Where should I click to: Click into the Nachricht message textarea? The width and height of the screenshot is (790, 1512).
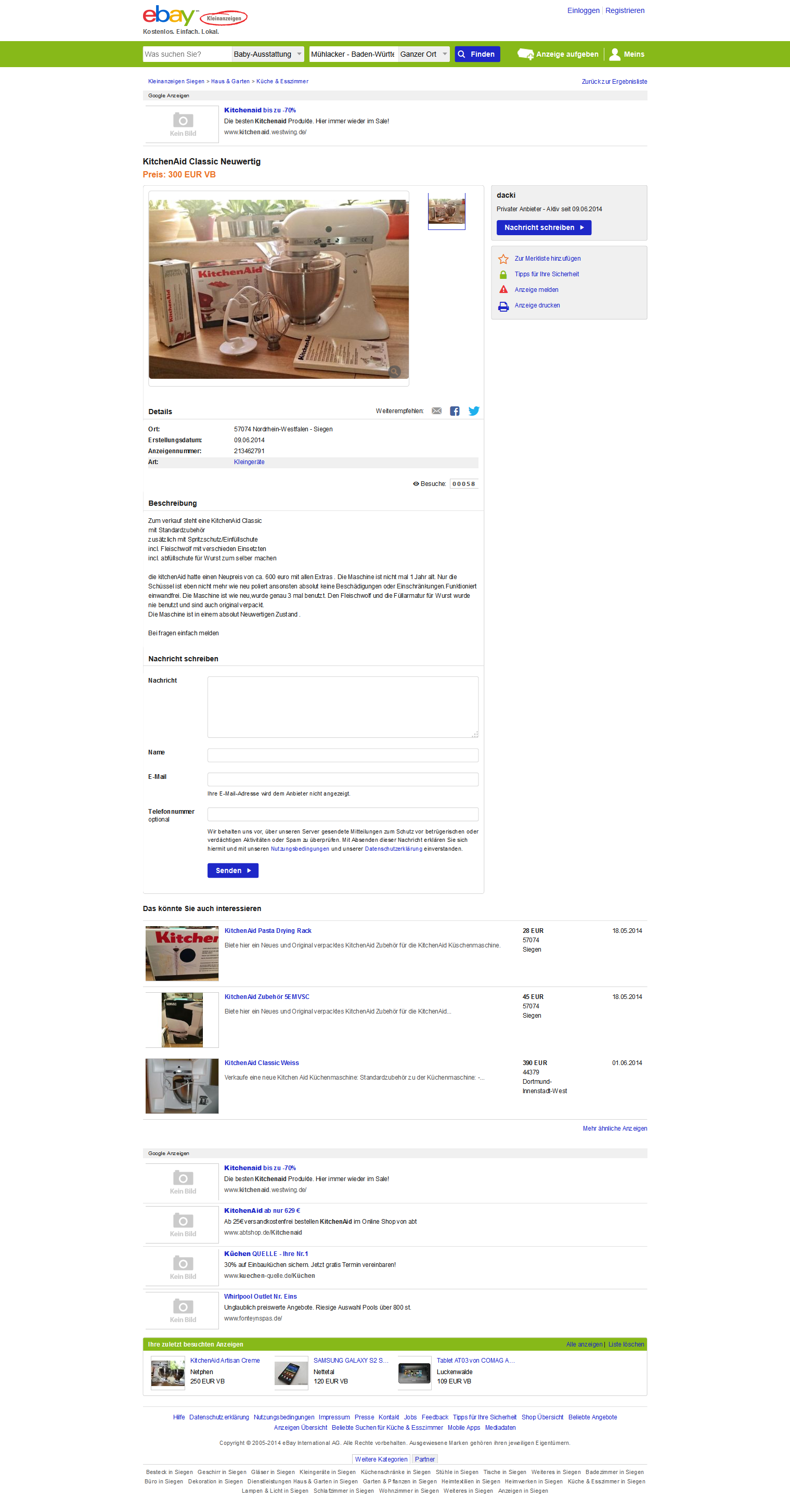(343, 707)
